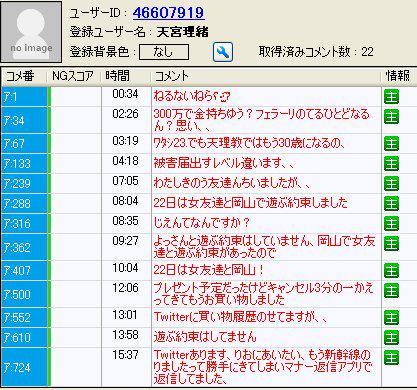Open user ID link 46607919

pyautogui.click(x=168, y=13)
